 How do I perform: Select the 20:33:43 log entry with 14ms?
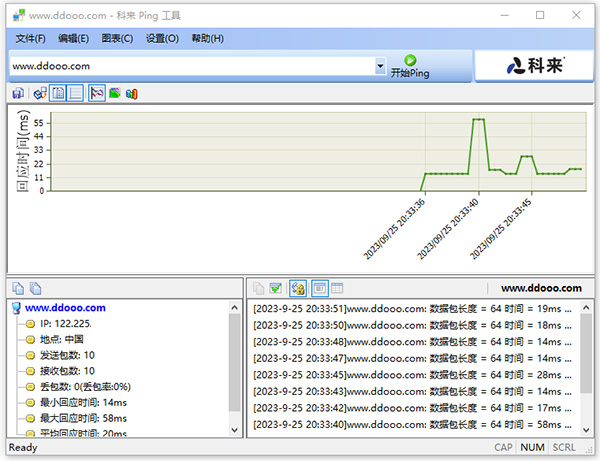(412, 392)
